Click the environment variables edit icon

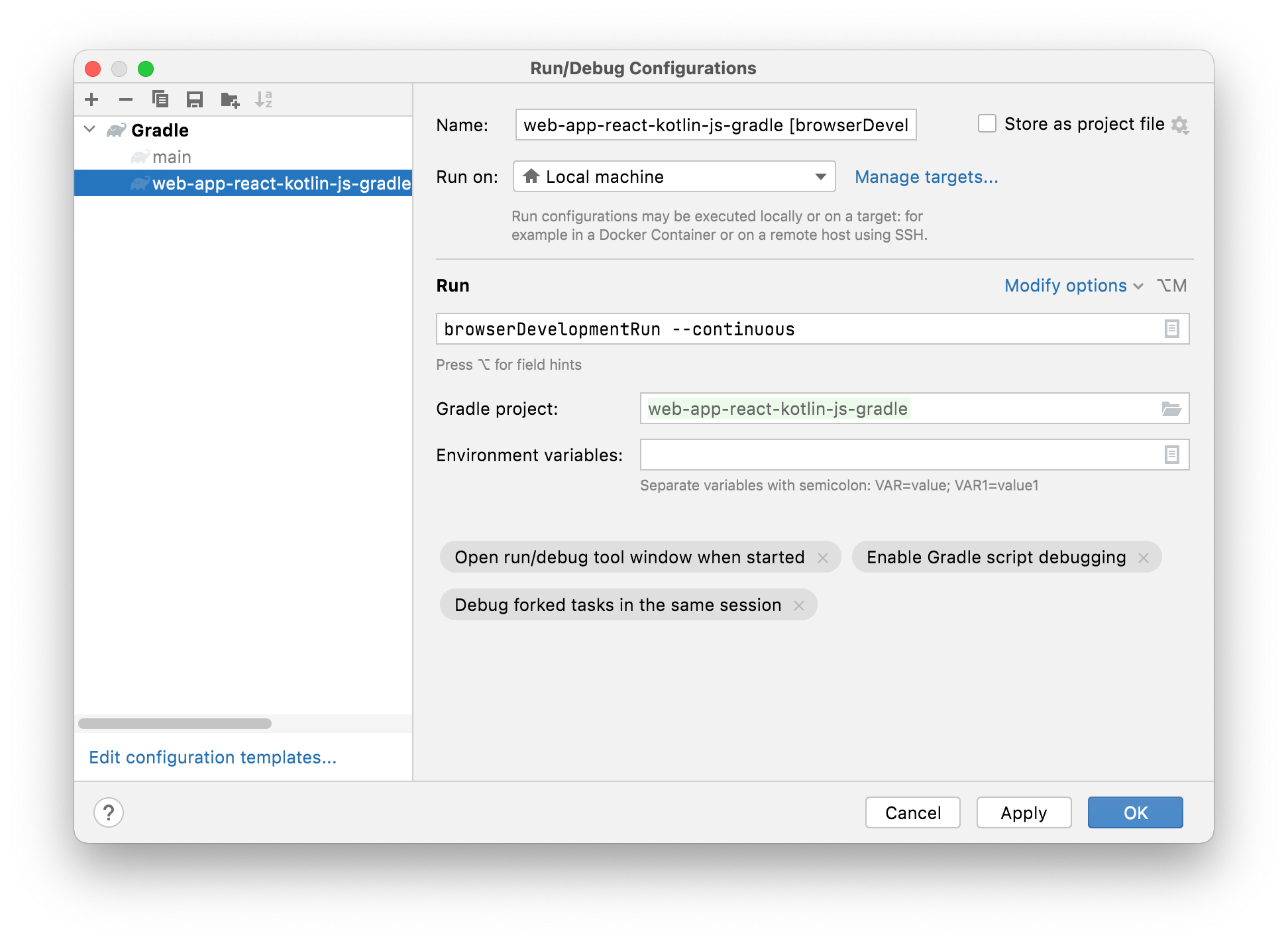click(1172, 455)
